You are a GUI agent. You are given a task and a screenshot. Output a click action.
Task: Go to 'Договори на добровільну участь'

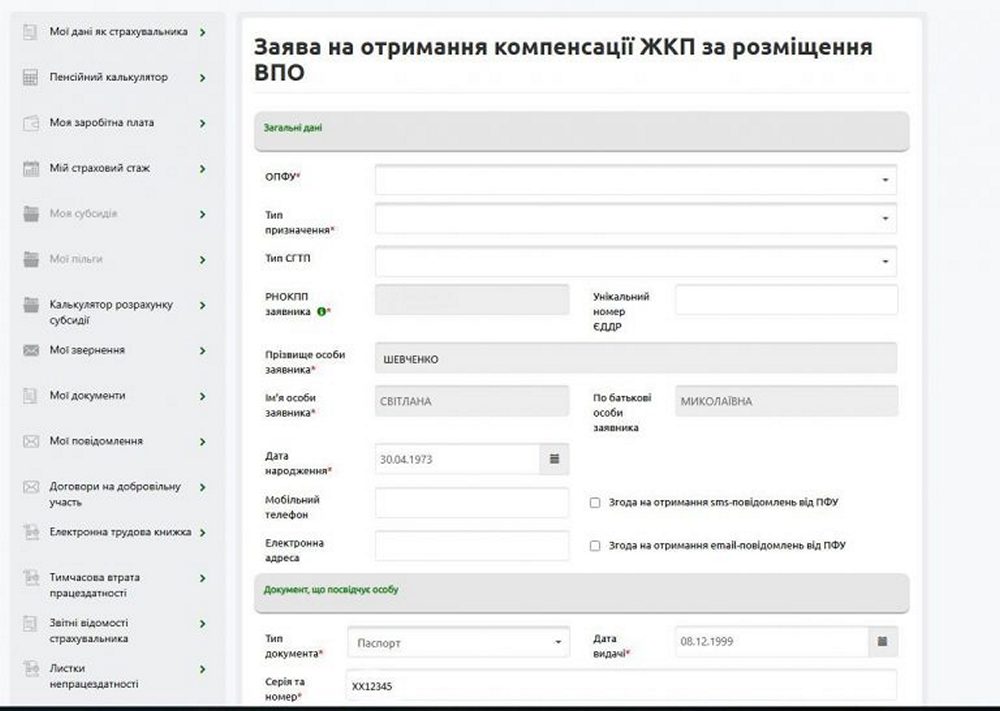pyautogui.click(x=115, y=494)
